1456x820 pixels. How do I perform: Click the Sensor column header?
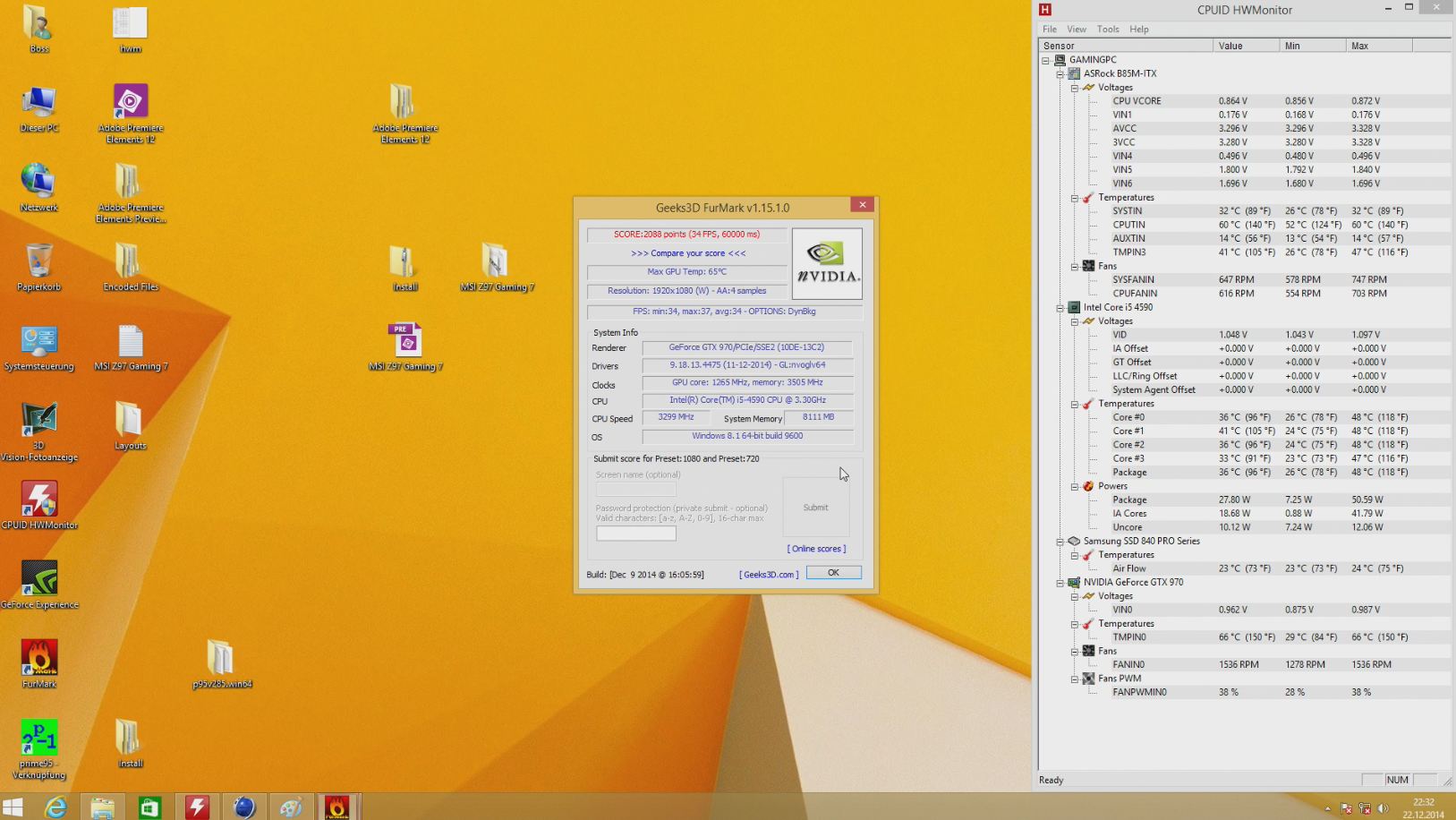pos(1126,46)
